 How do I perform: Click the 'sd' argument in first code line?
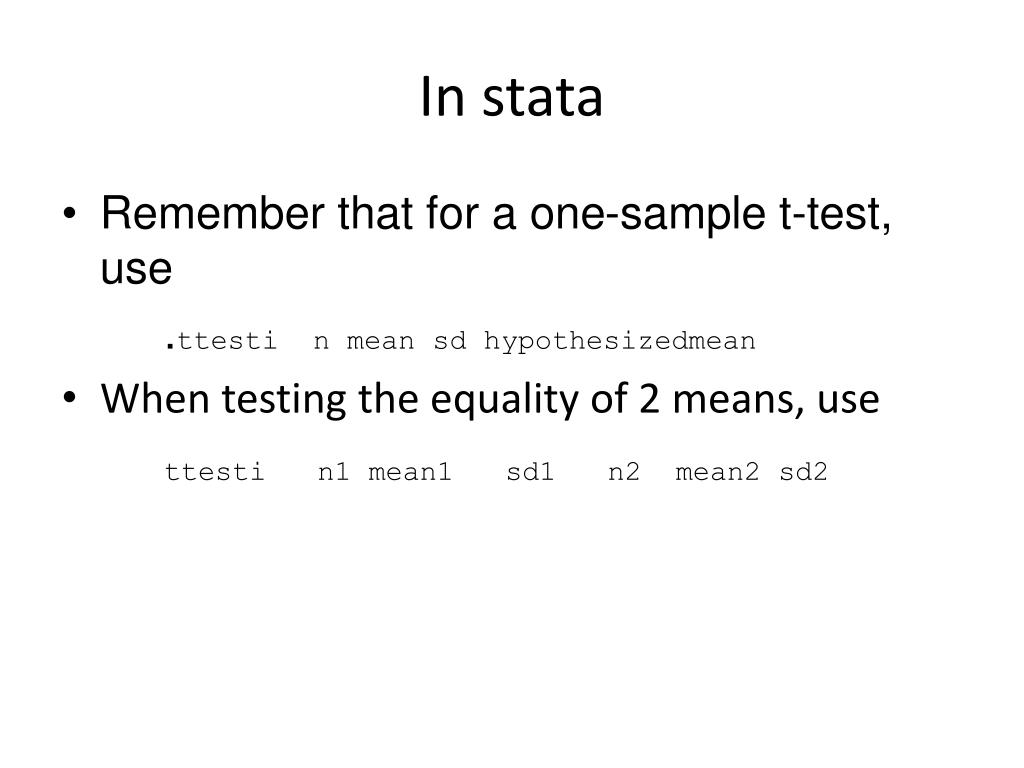coord(450,341)
